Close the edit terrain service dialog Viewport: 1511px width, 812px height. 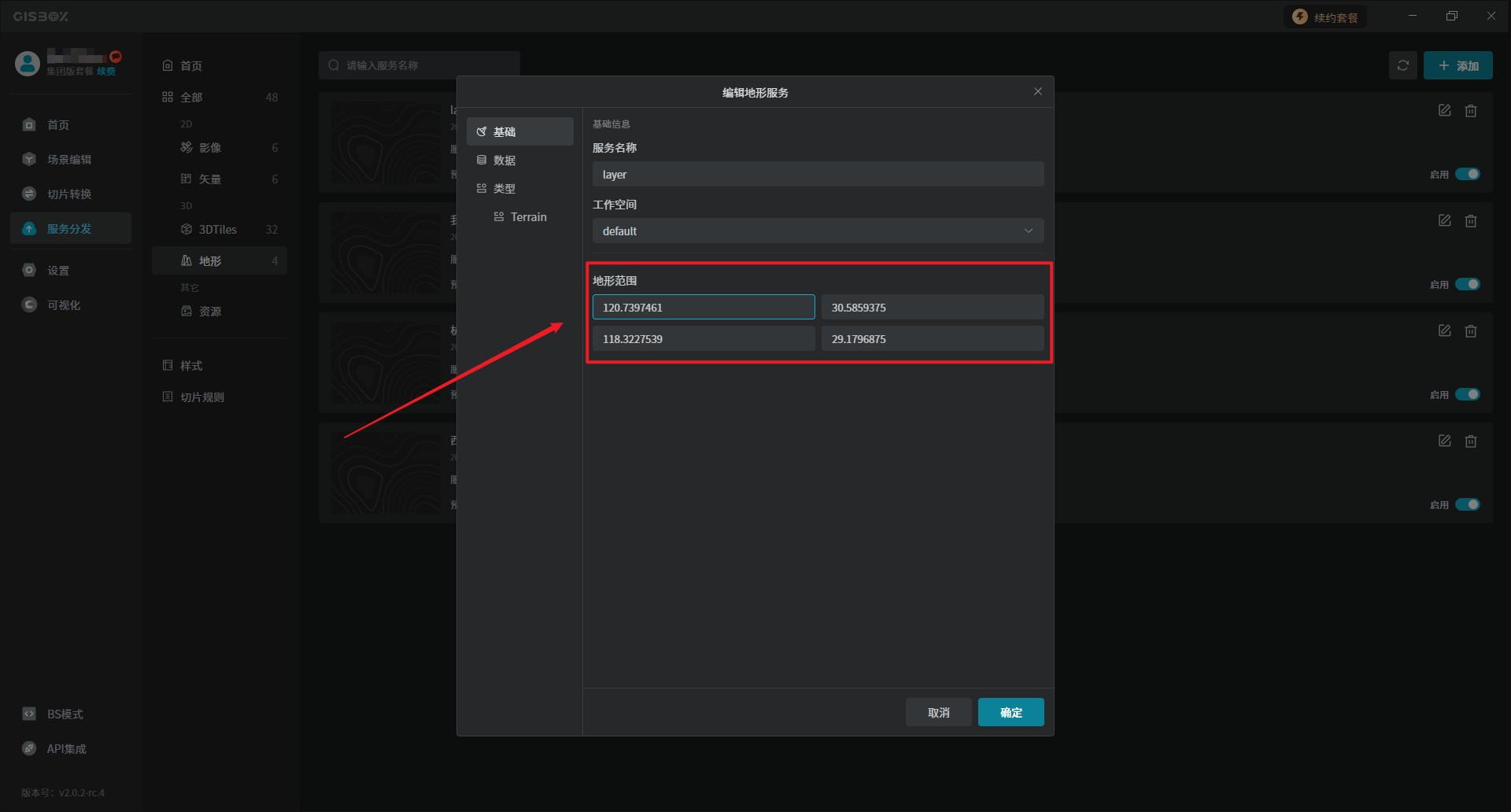pos(1037,92)
